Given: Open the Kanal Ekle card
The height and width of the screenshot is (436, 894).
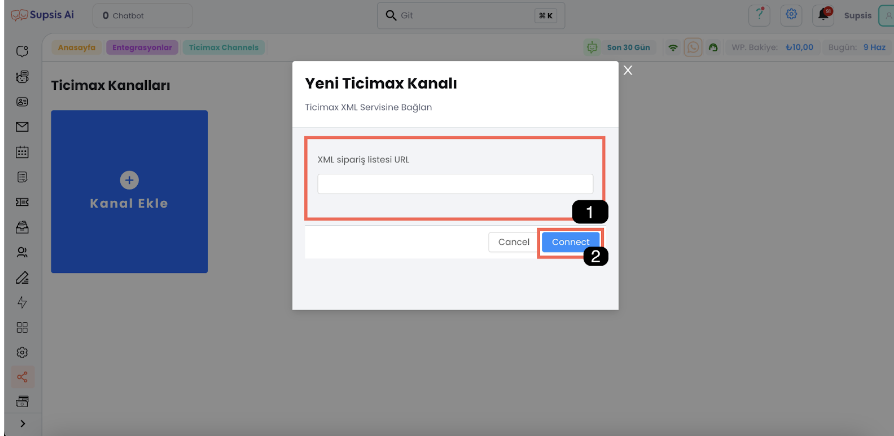Looking at the screenshot, I should 129,191.
